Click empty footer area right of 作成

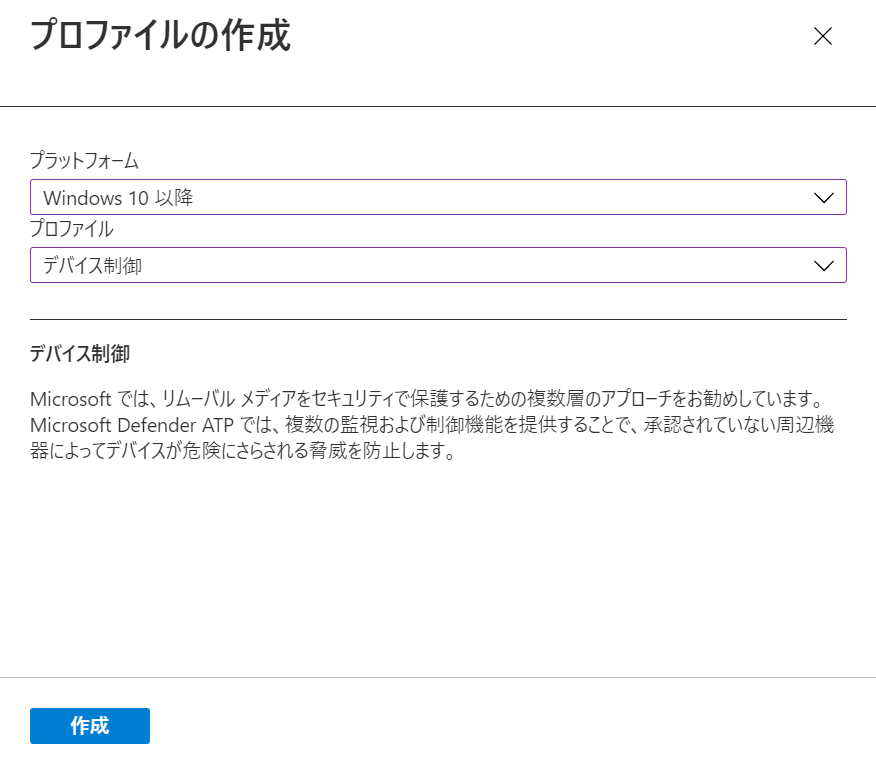click(503, 725)
